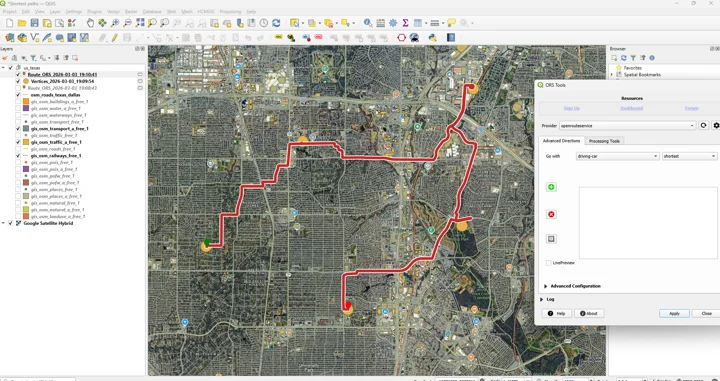720x381 pixels.
Task: Click the Zoom Out magnifier tool
Action: point(127,23)
